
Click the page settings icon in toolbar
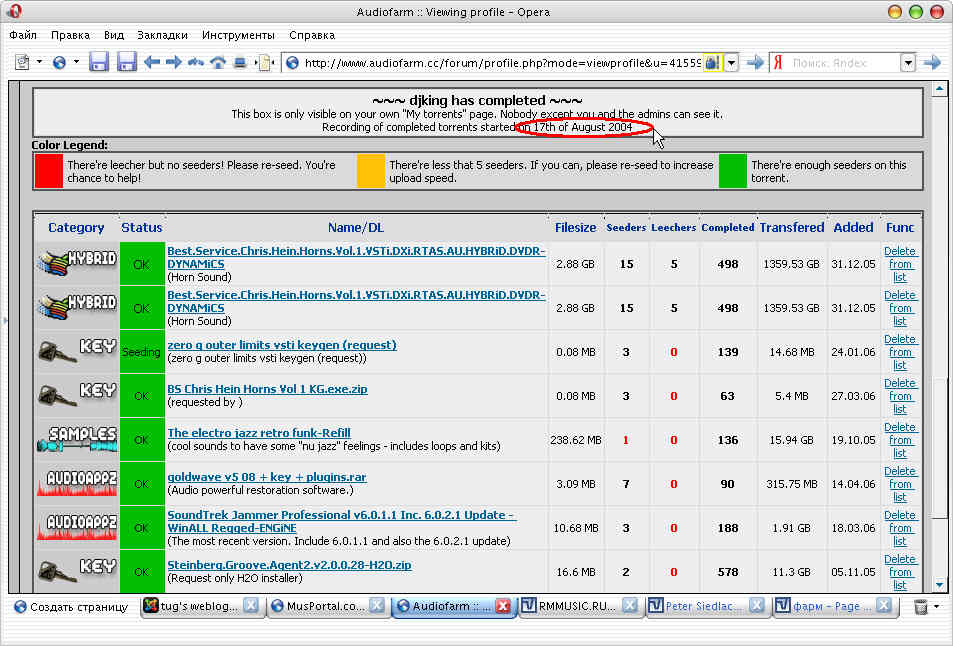(22, 62)
